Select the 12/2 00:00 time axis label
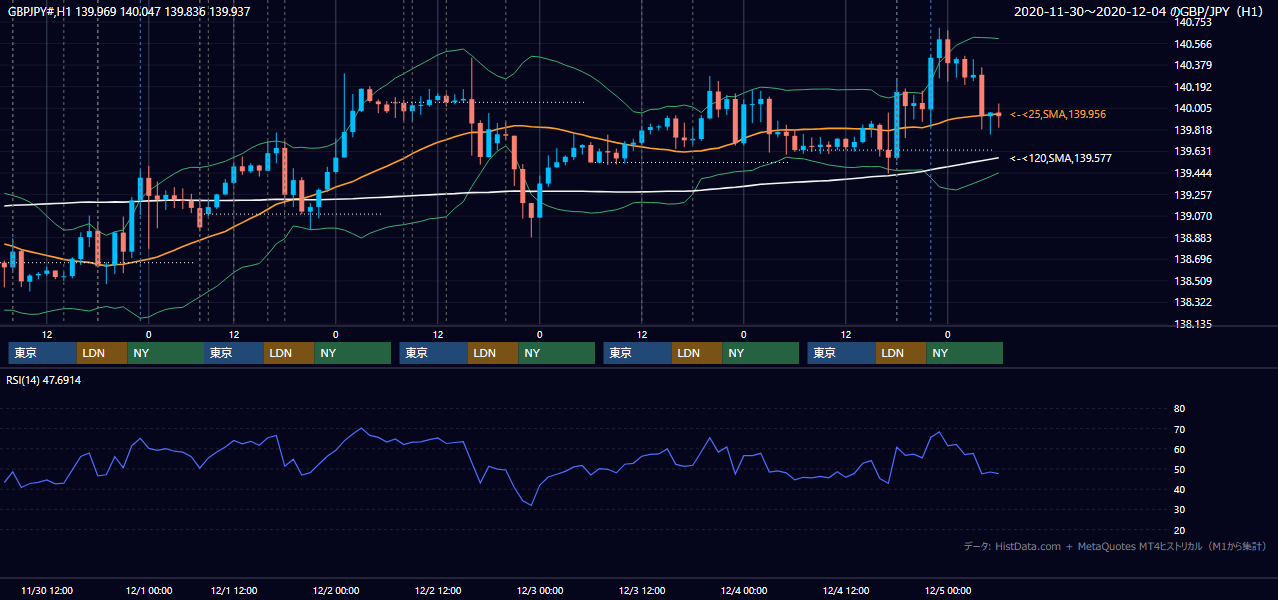The height and width of the screenshot is (600, 1278). click(336, 590)
